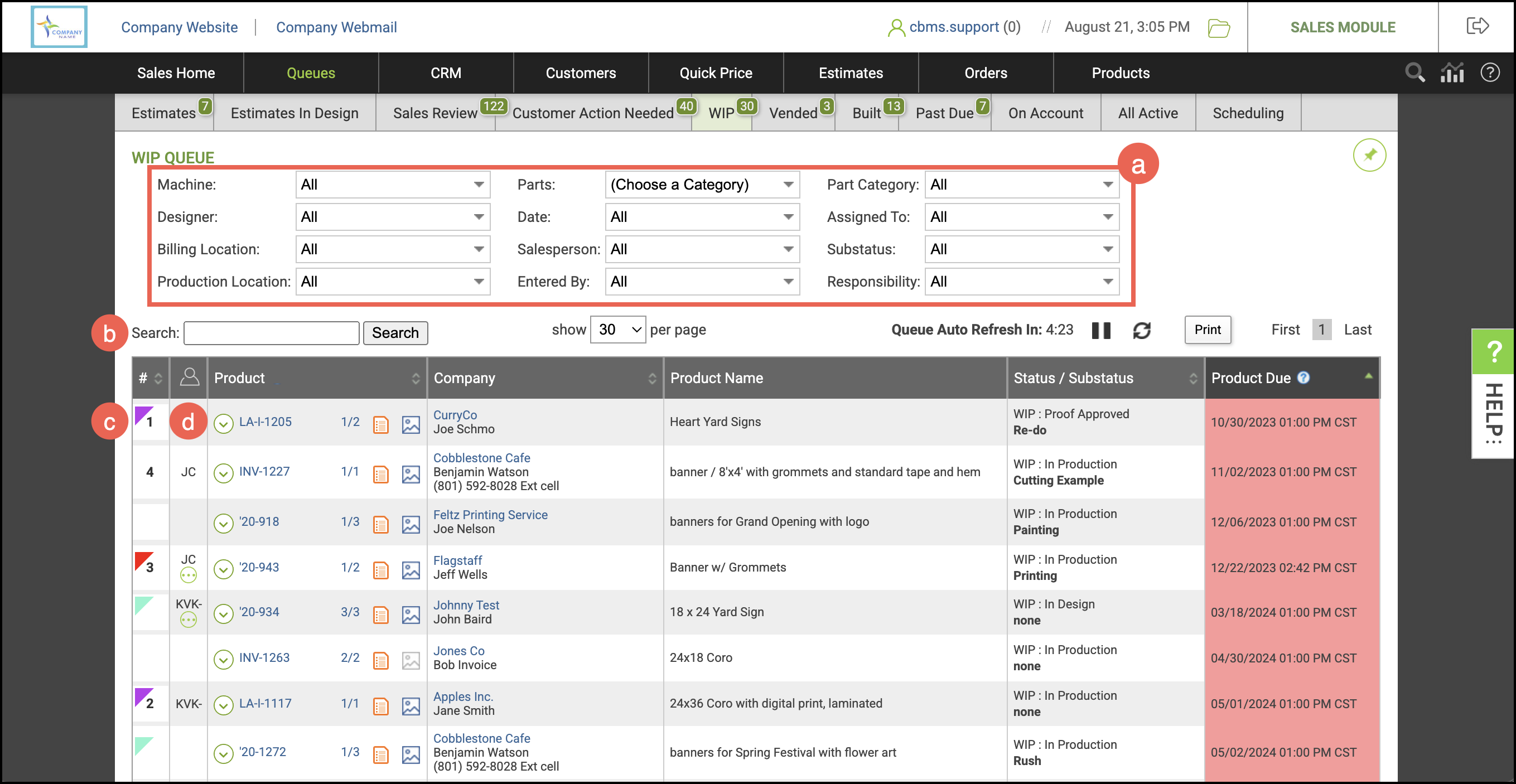1516x784 pixels.
Task: Open the green folder icon near date
Action: (1218, 28)
